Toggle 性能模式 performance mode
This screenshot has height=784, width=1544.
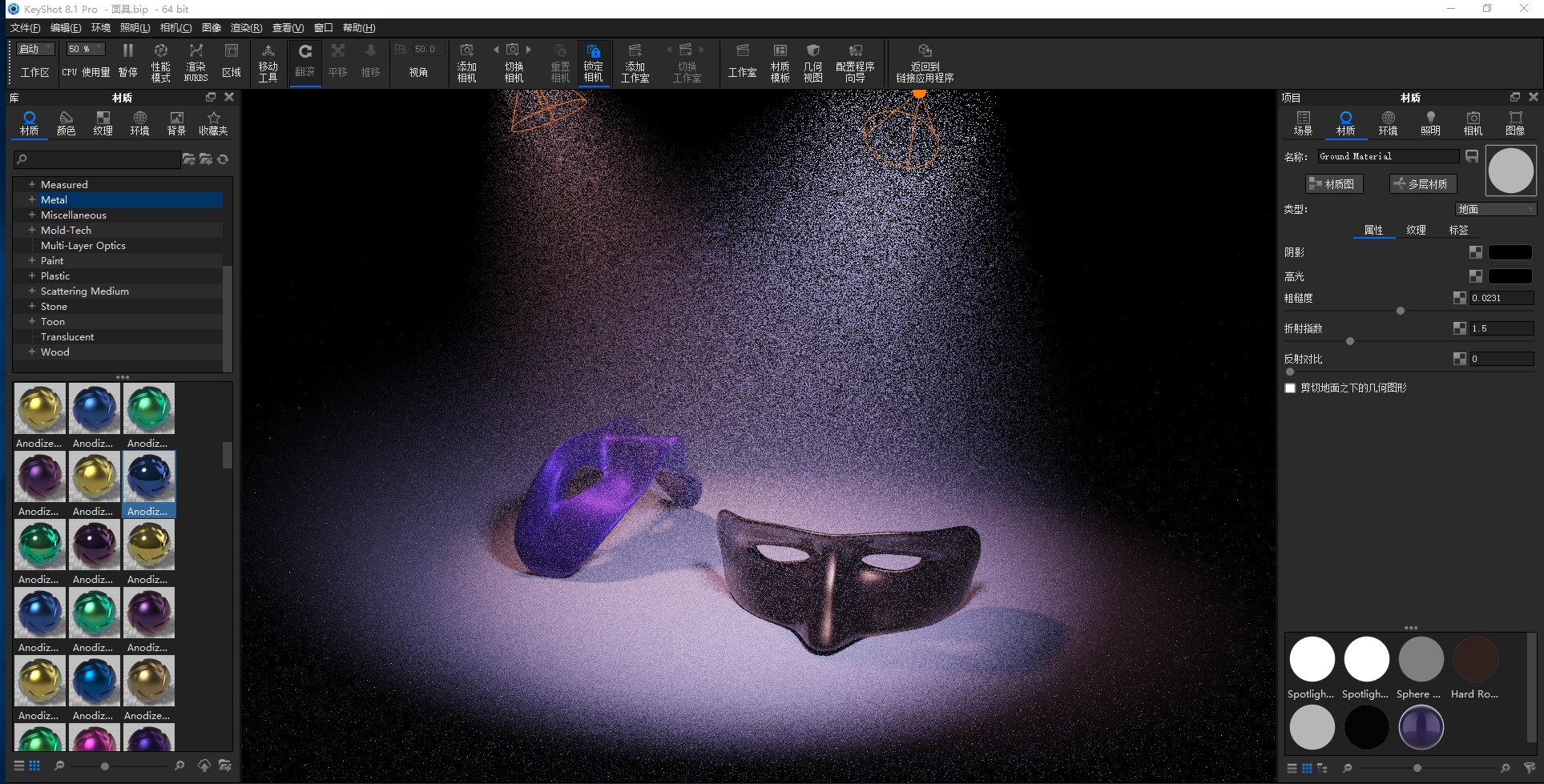161,61
